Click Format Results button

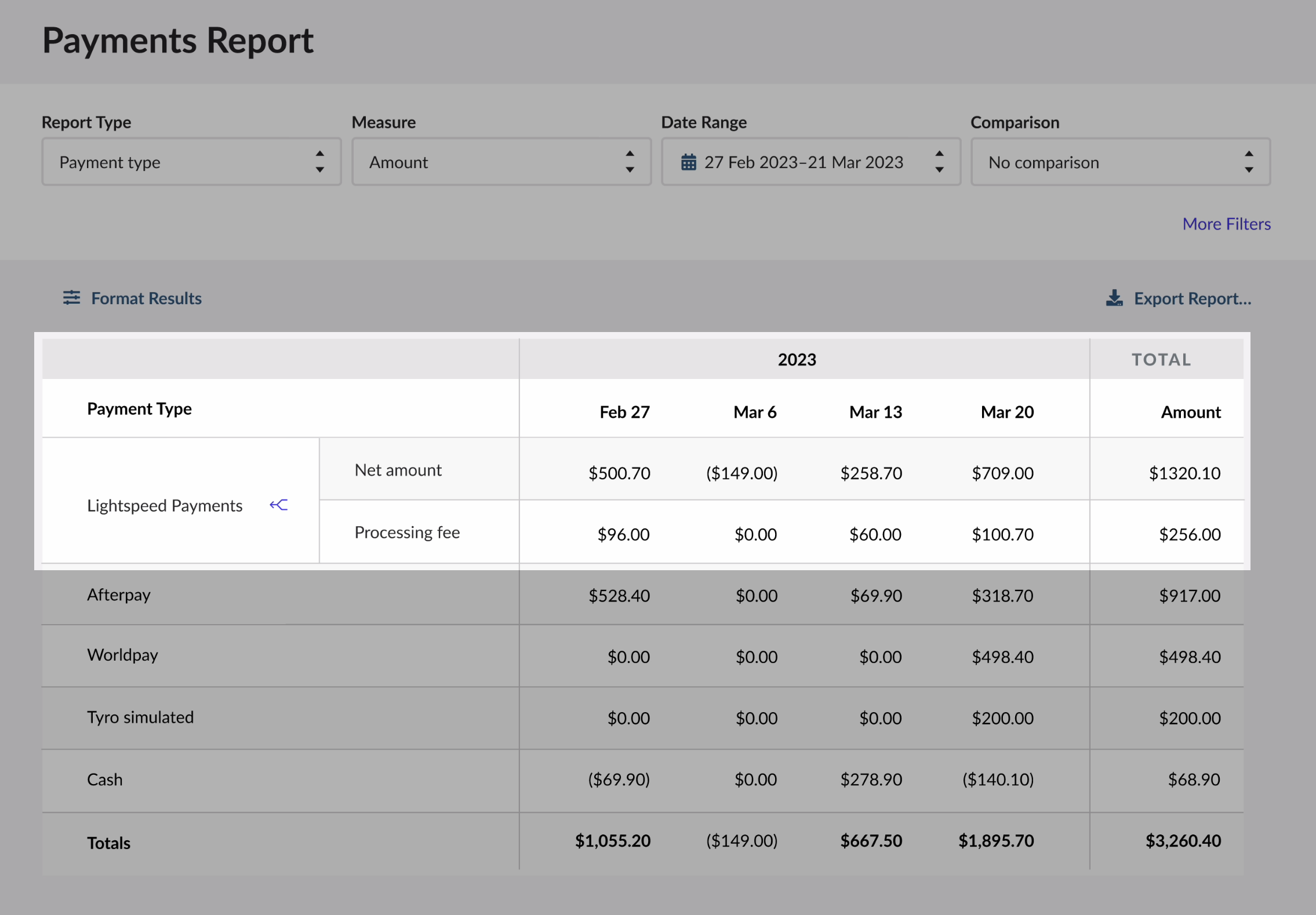coord(146,298)
